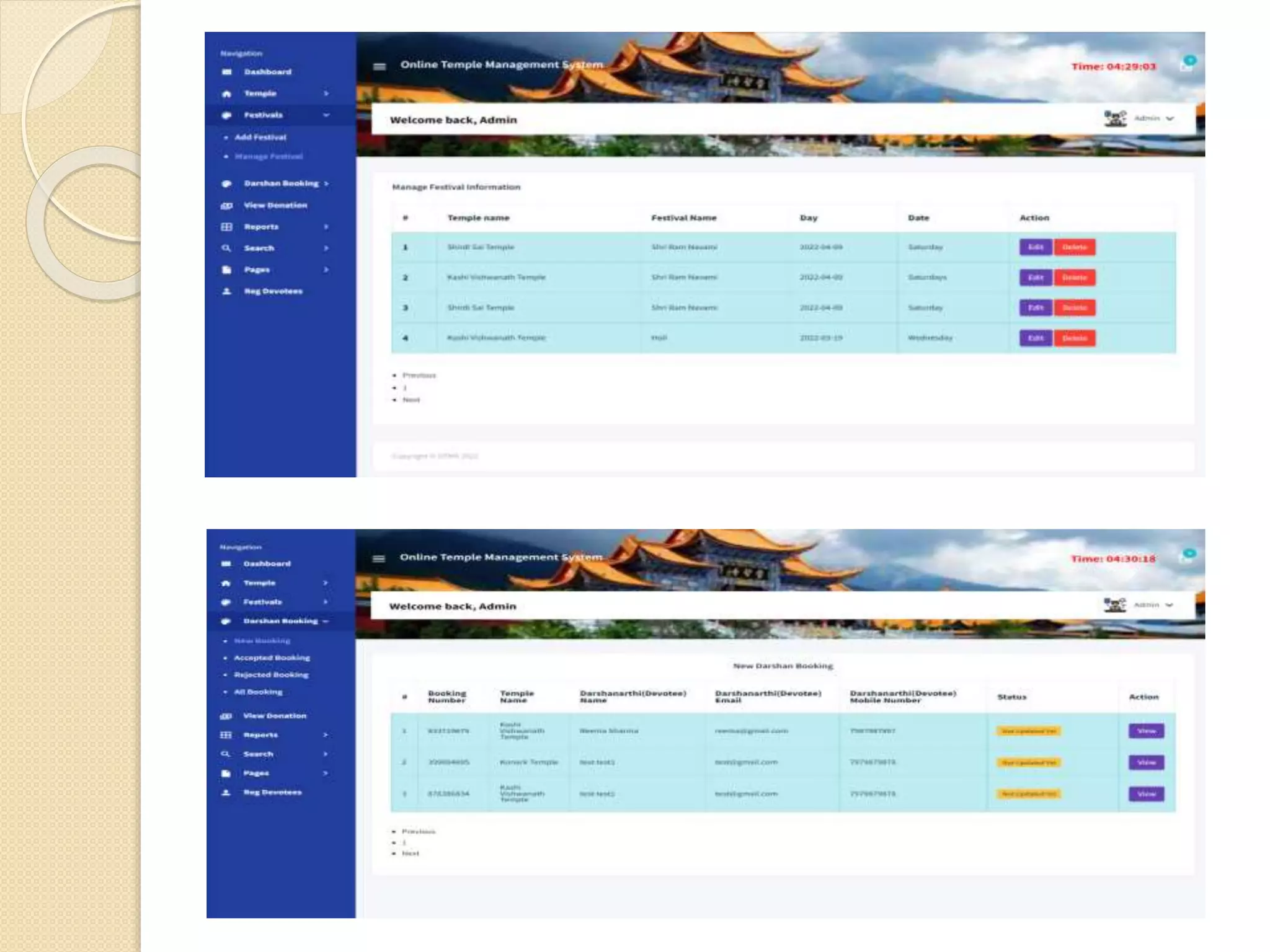Screen dimensions: 1270x952
Task: Open Accepted Booking submenu item
Action: [x=272, y=658]
